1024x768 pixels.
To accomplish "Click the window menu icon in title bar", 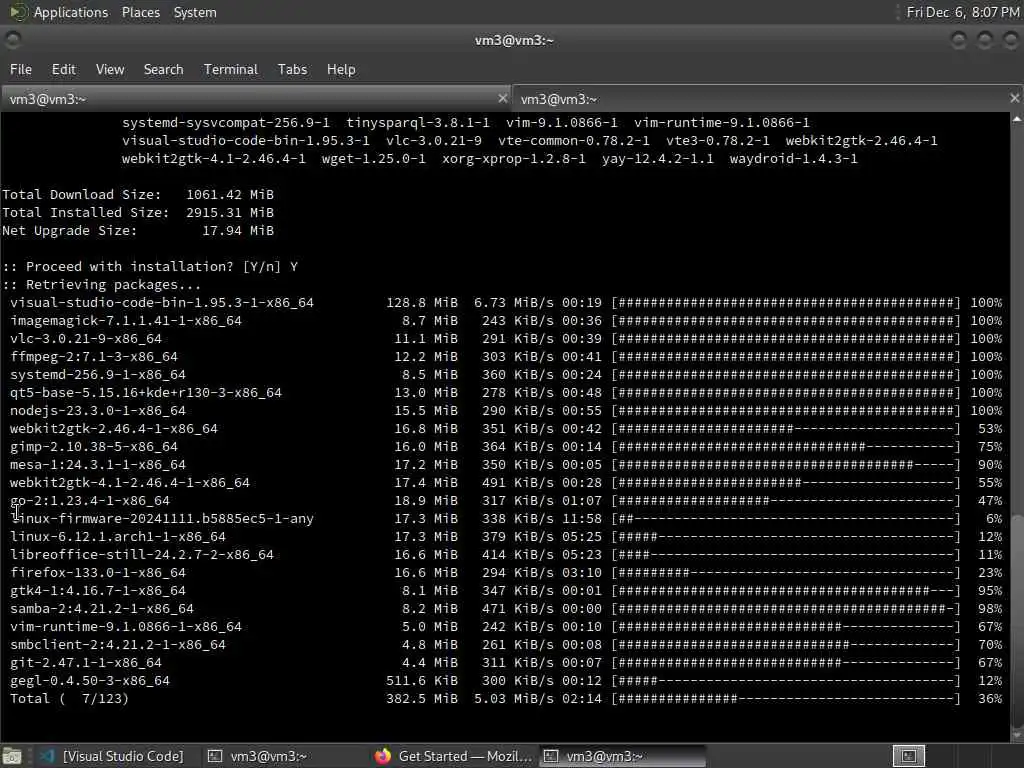I will pyautogui.click(x=12, y=40).
